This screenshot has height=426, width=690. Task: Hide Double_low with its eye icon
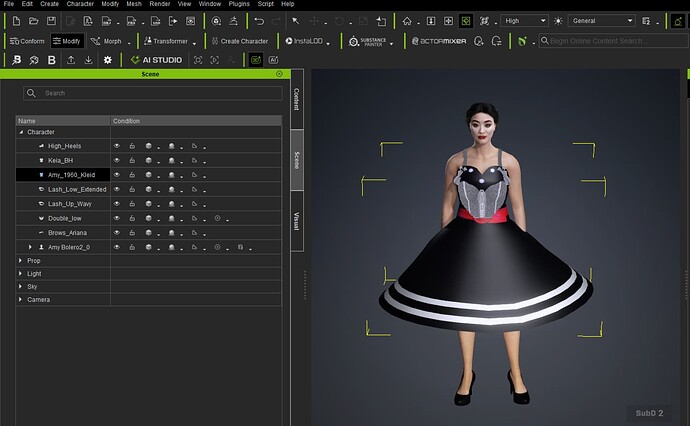(x=117, y=218)
